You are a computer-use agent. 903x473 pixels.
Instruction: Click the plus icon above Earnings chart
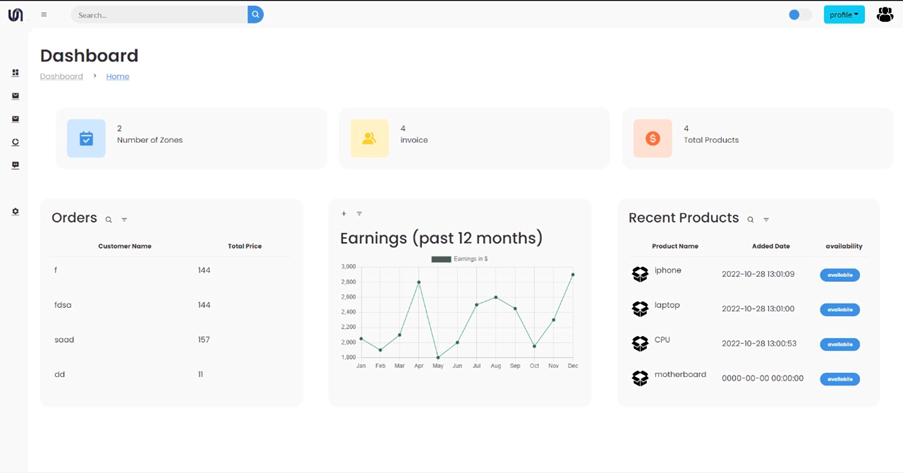(x=344, y=214)
